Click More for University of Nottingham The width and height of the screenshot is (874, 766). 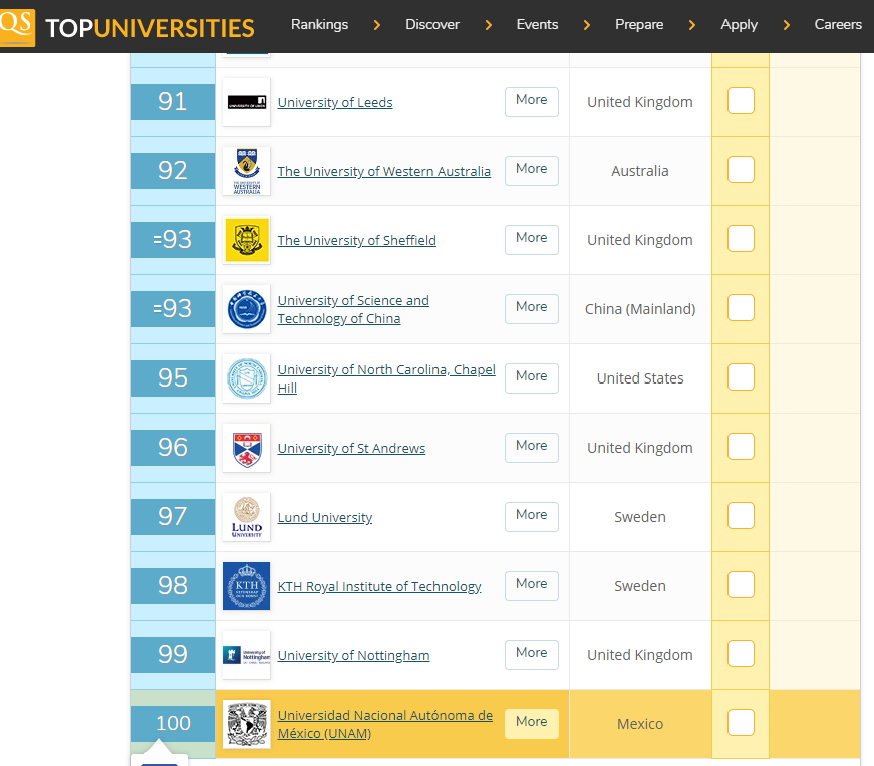pos(532,655)
